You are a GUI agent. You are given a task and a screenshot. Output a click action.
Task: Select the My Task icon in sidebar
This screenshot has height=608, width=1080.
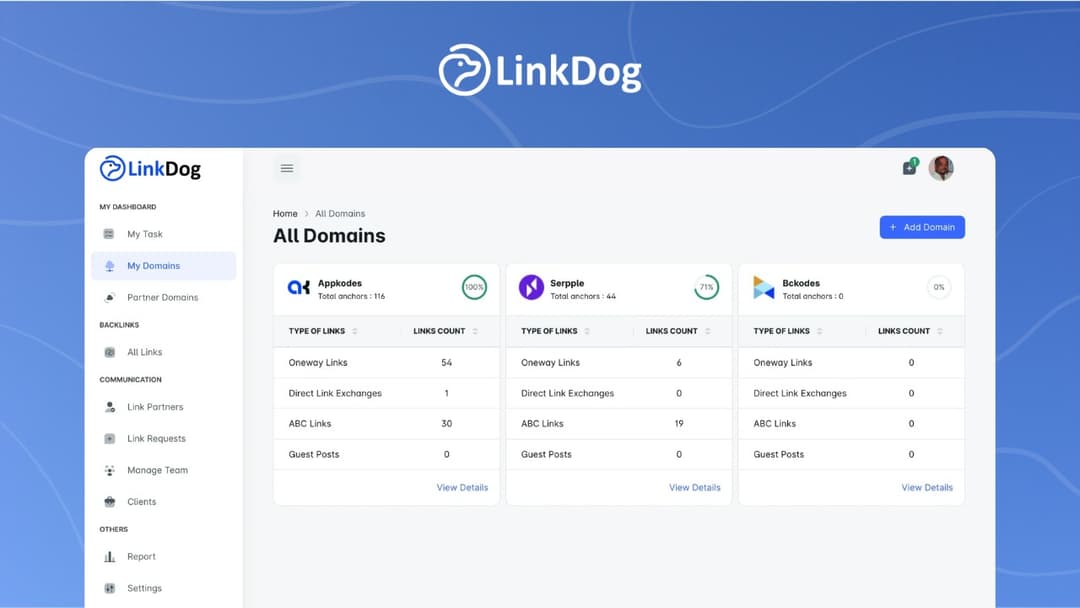108,233
